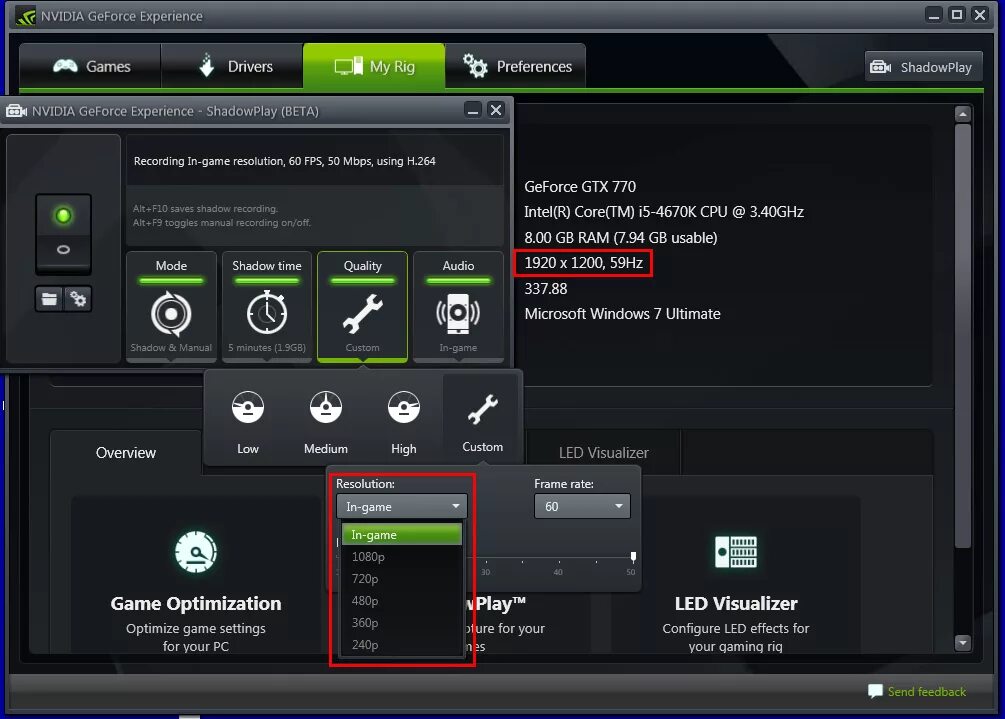Click the GeForce GTX 770 text
Image resolution: width=1005 pixels, height=719 pixels.
click(580, 186)
